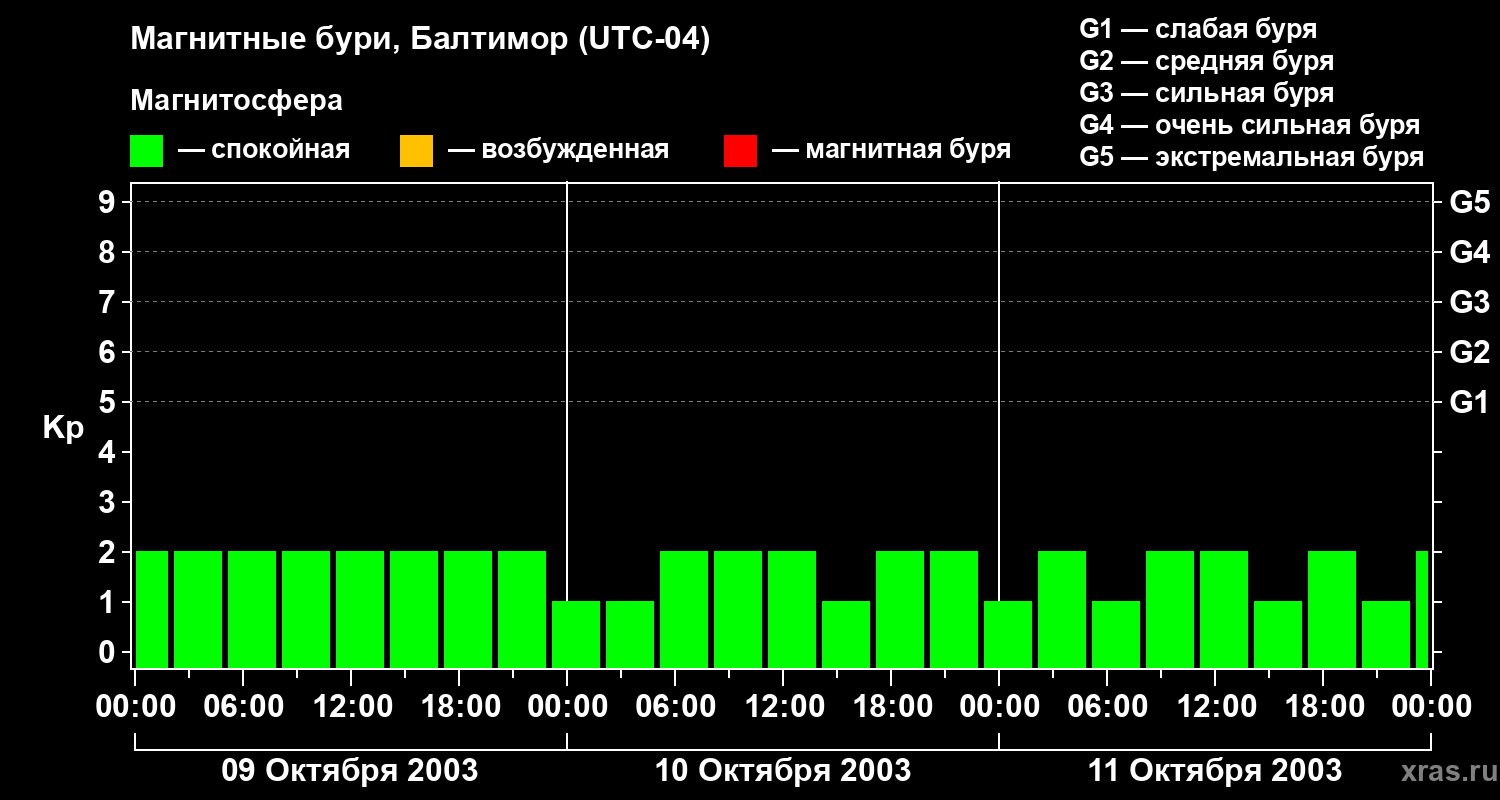Click the Kp 1 bar starting 00:00 on 11 October

click(x=1008, y=634)
